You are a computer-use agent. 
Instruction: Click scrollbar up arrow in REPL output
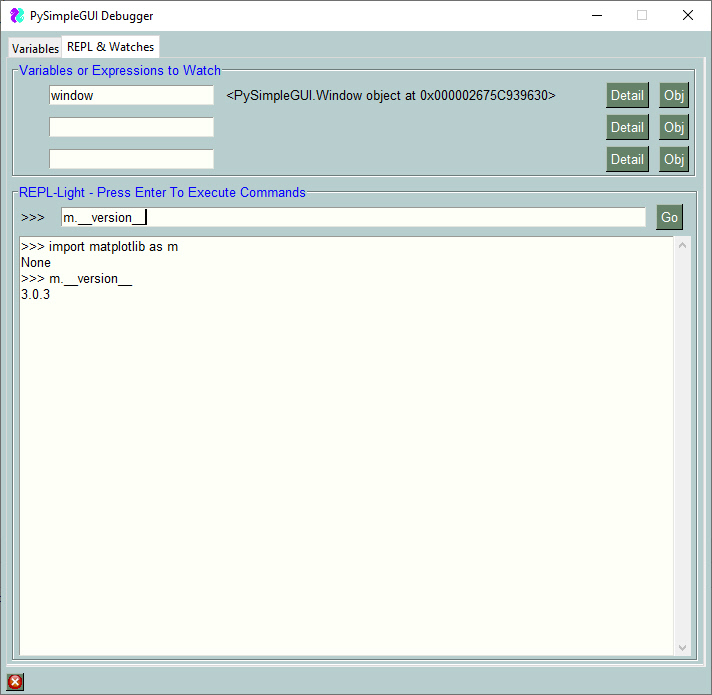[682, 246]
